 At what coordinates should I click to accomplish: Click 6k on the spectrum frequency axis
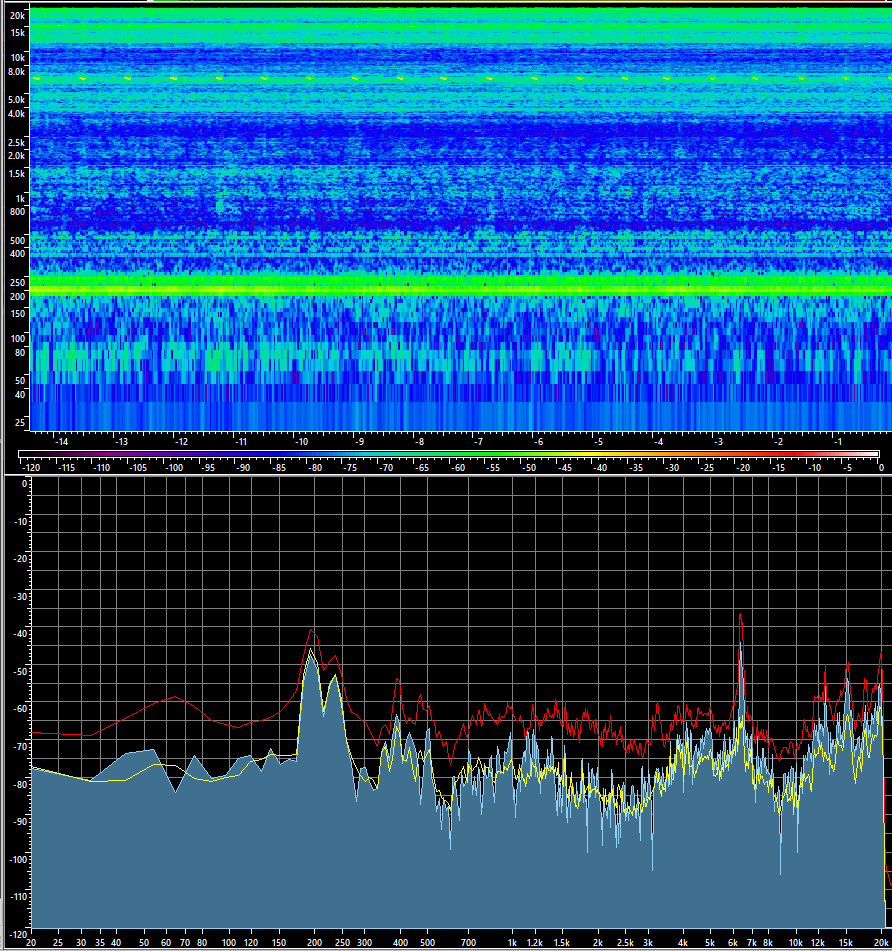(733, 943)
